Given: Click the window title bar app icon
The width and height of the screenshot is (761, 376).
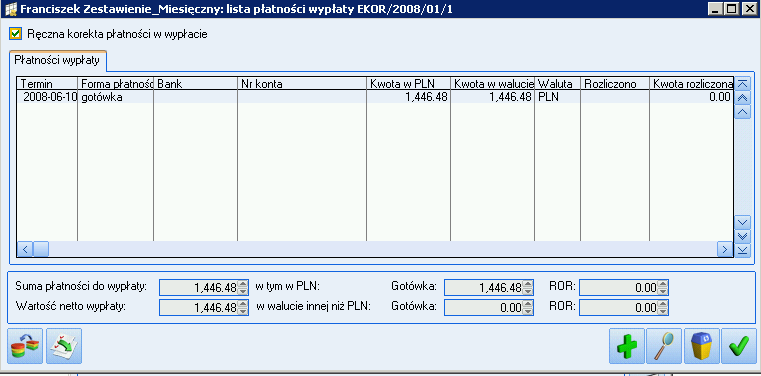Looking at the screenshot, I should click(x=10, y=9).
